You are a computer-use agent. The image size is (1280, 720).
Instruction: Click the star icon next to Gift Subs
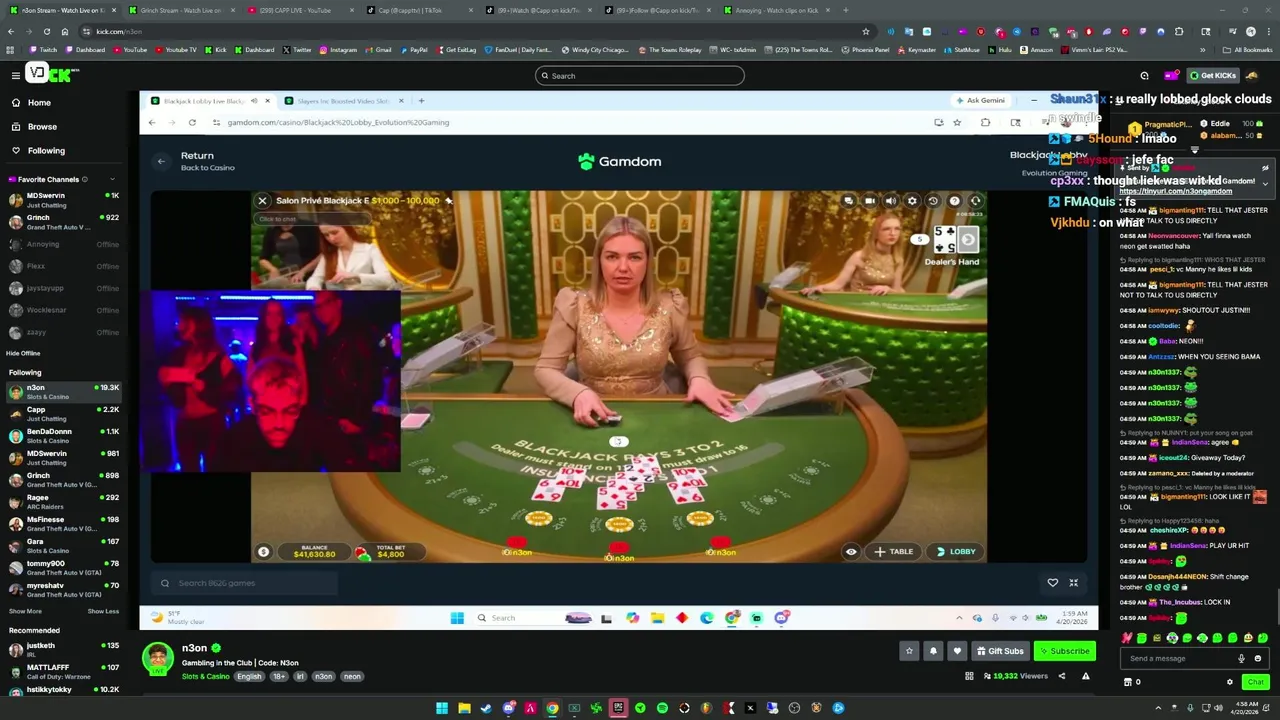pos(909,651)
